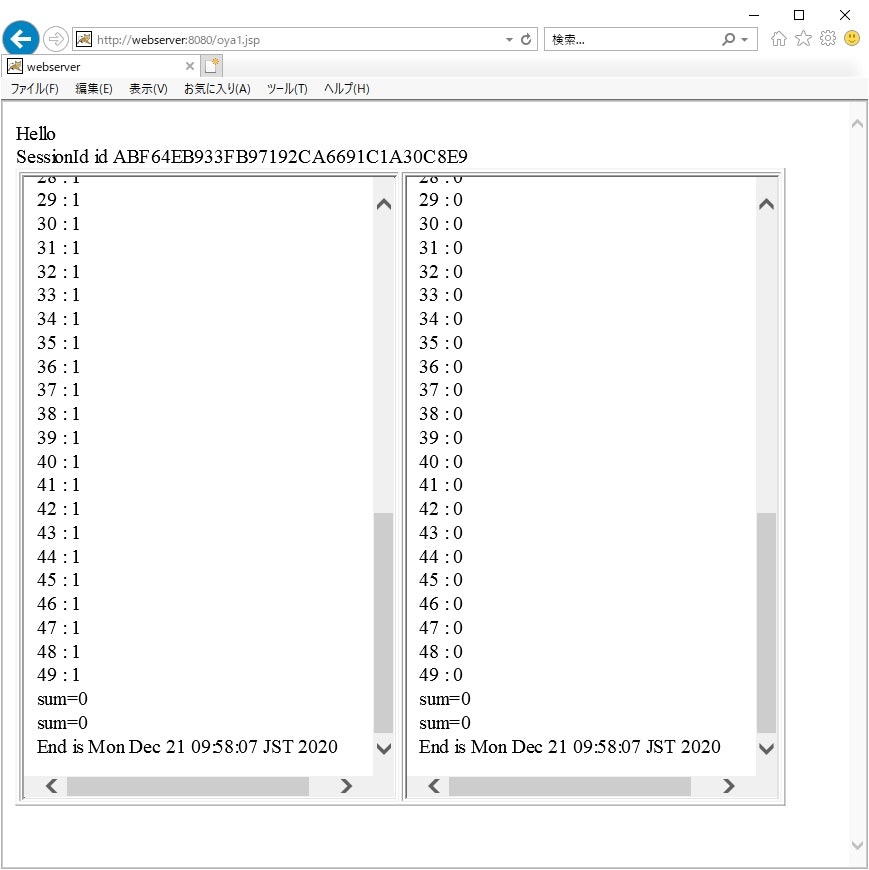Click right frame's scroll right arrow

coord(729,786)
